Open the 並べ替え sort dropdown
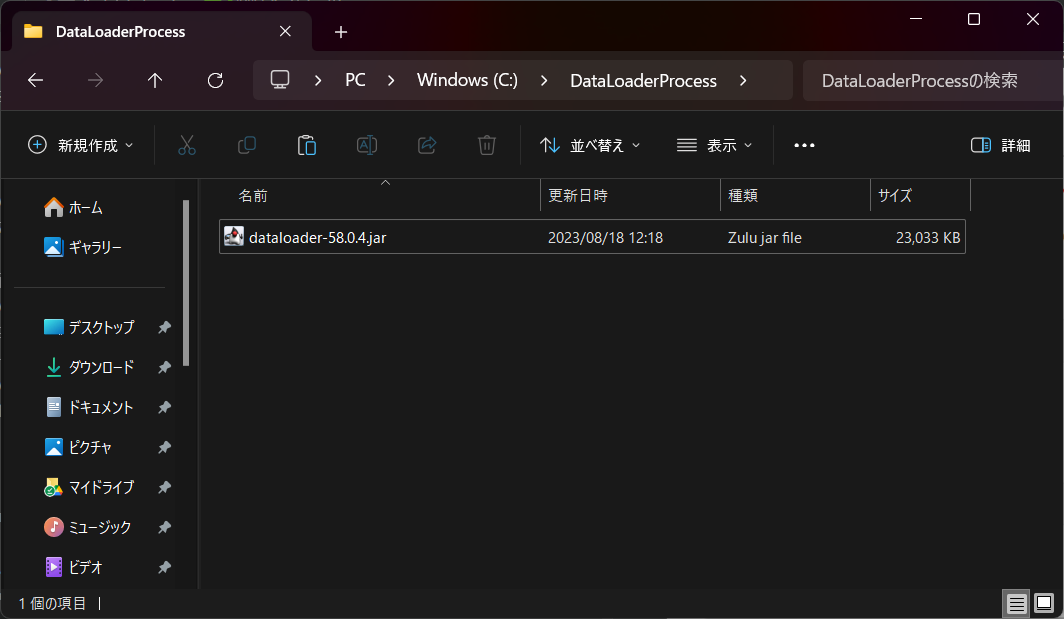 coord(590,145)
